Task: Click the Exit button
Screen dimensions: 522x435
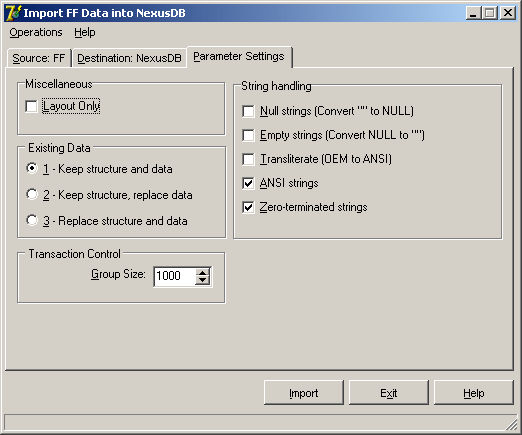Action: pyautogui.click(x=389, y=393)
